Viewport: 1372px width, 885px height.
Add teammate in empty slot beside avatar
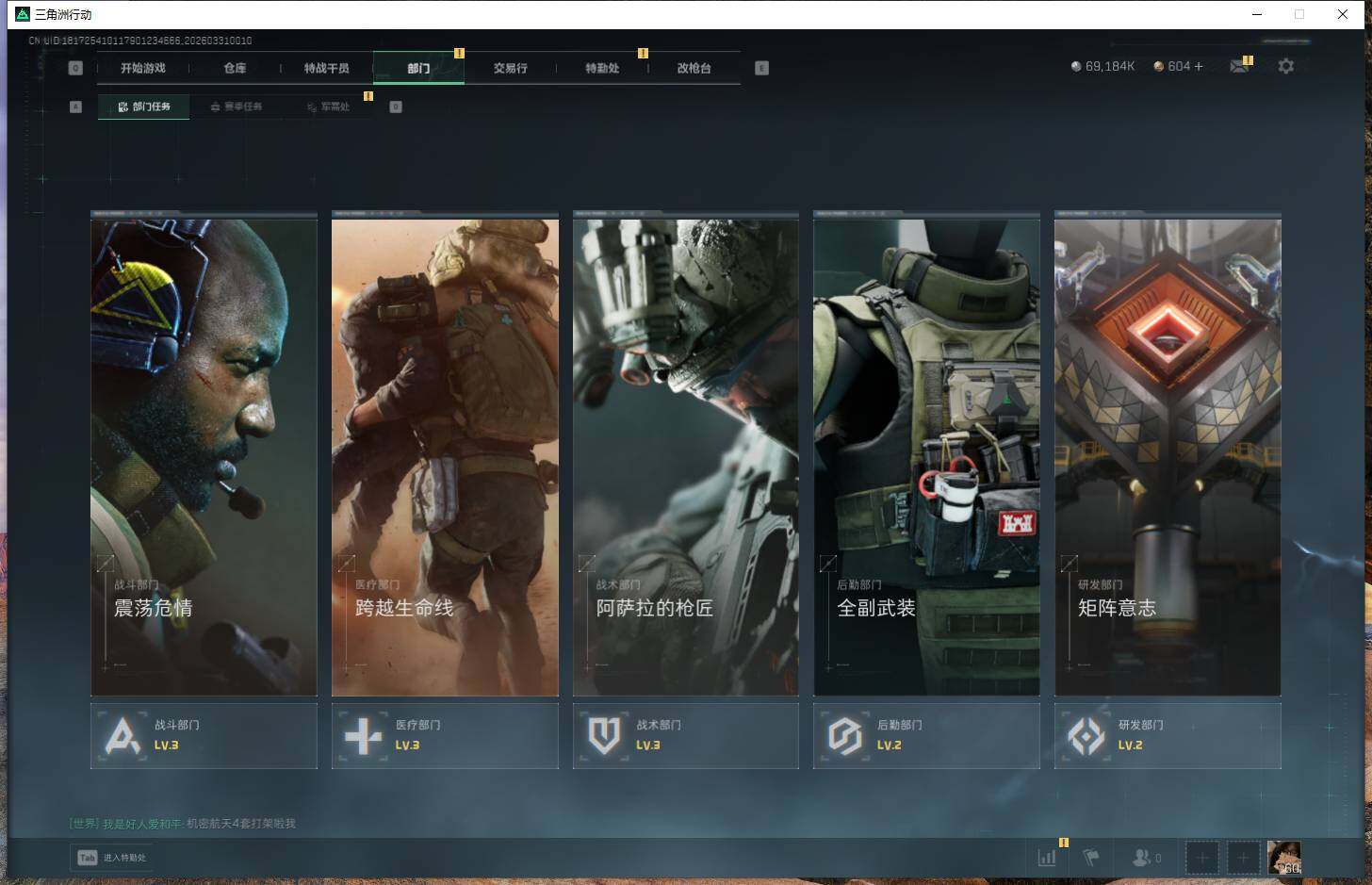click(1243, 858)
